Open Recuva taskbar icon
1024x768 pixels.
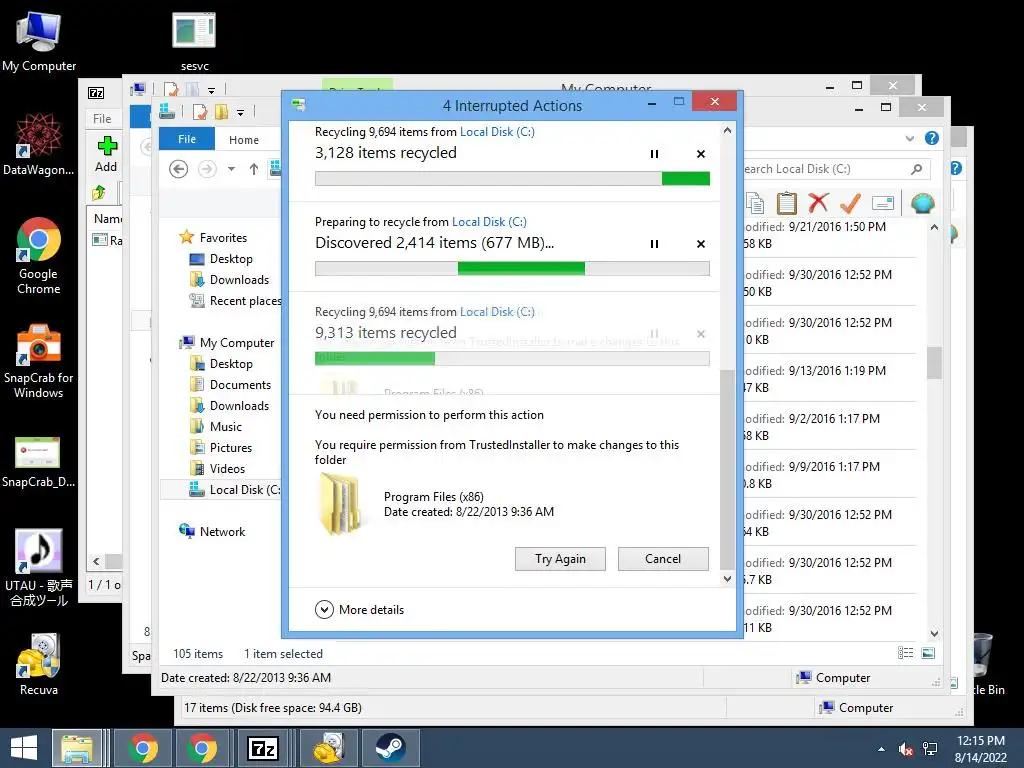click(x=327, y=748)
